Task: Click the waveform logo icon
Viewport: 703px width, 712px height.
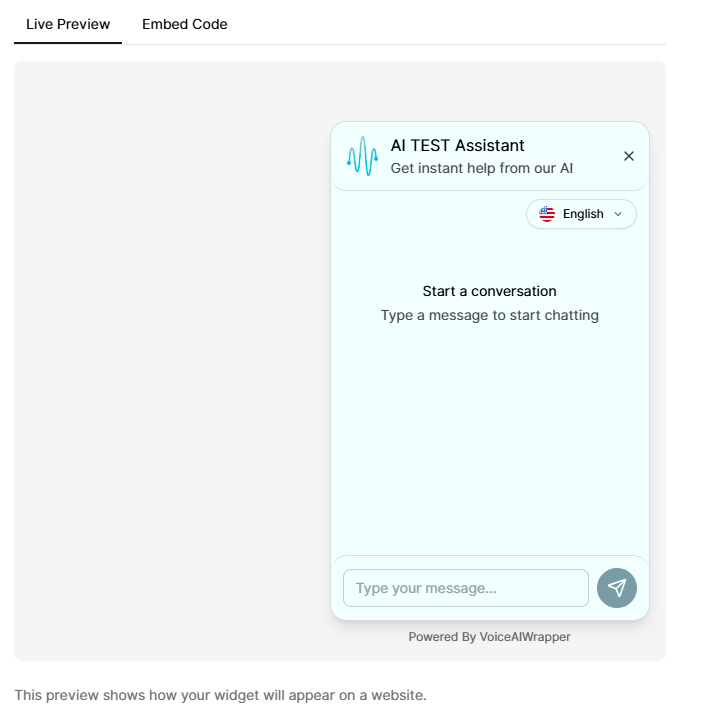Action: tap(362, 156)
